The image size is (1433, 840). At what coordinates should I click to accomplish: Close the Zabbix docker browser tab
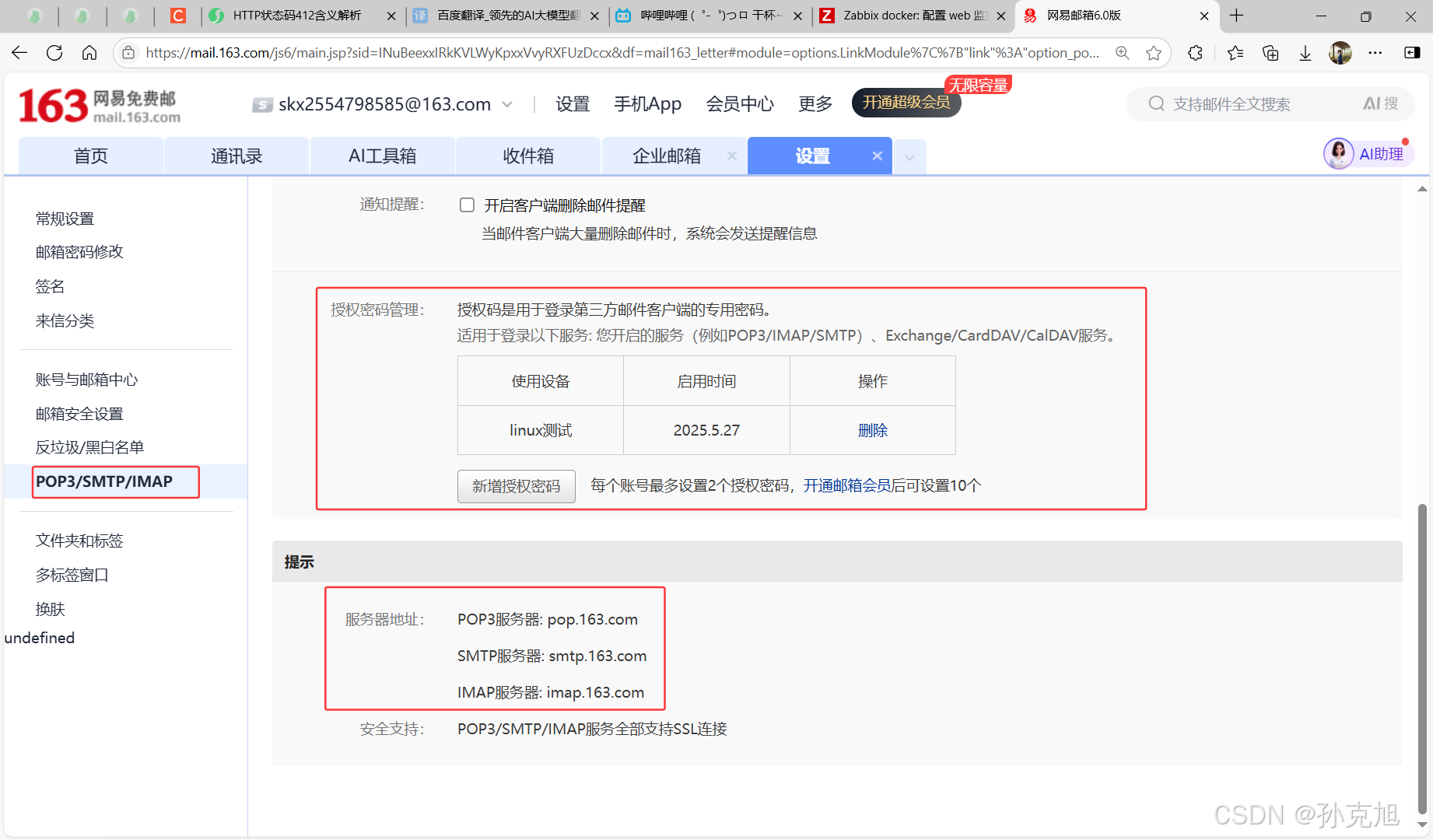(1001, 16)
